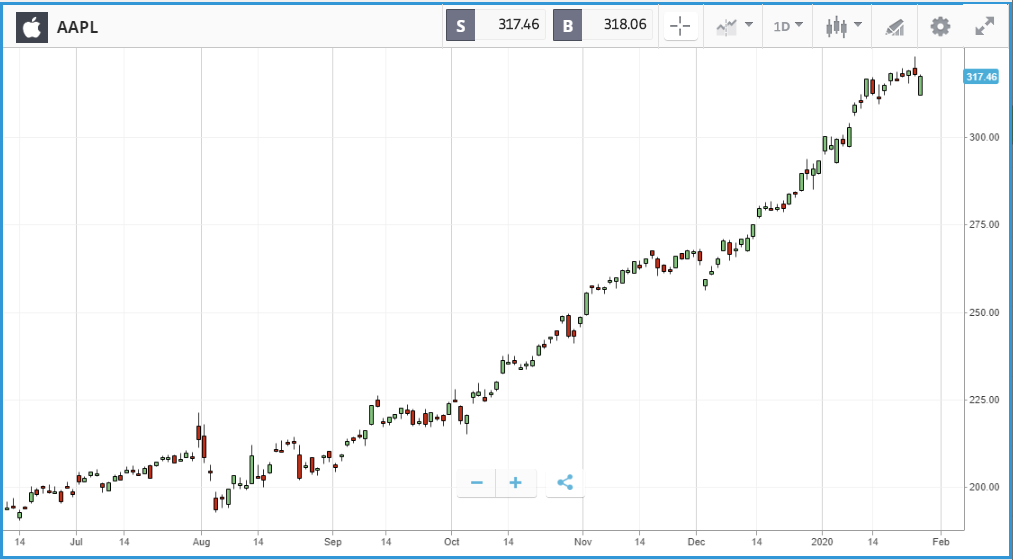Click the 2020 marker on time axis
Image resolution: width=1013 pixels, height=560 pixels.
click(x=822, y=542)
